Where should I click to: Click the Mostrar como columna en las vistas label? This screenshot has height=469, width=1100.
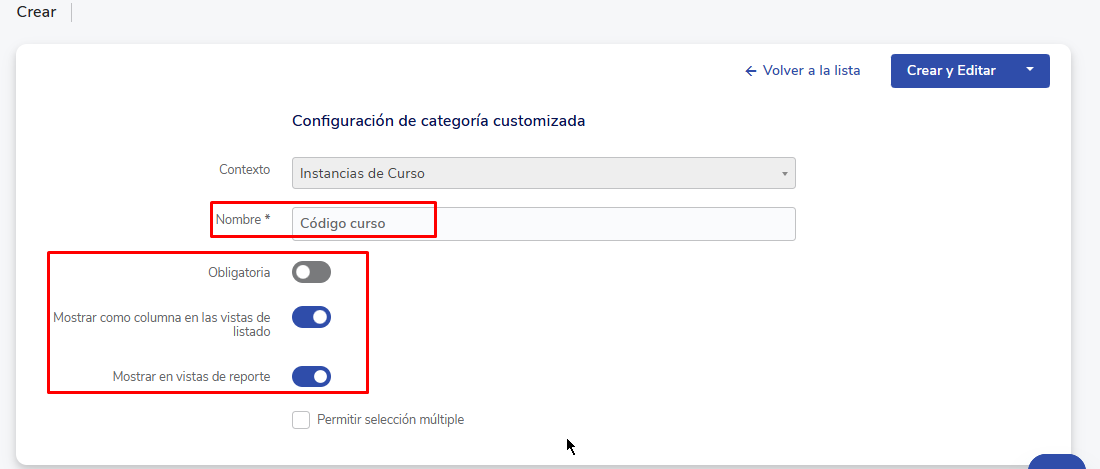click(162, 325)
